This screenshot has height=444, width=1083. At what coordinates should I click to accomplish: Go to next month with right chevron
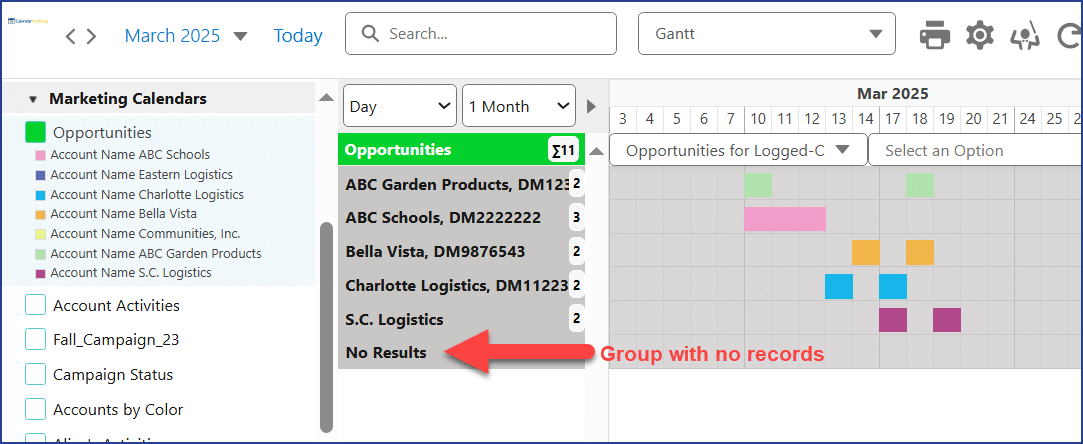point(91,37)
